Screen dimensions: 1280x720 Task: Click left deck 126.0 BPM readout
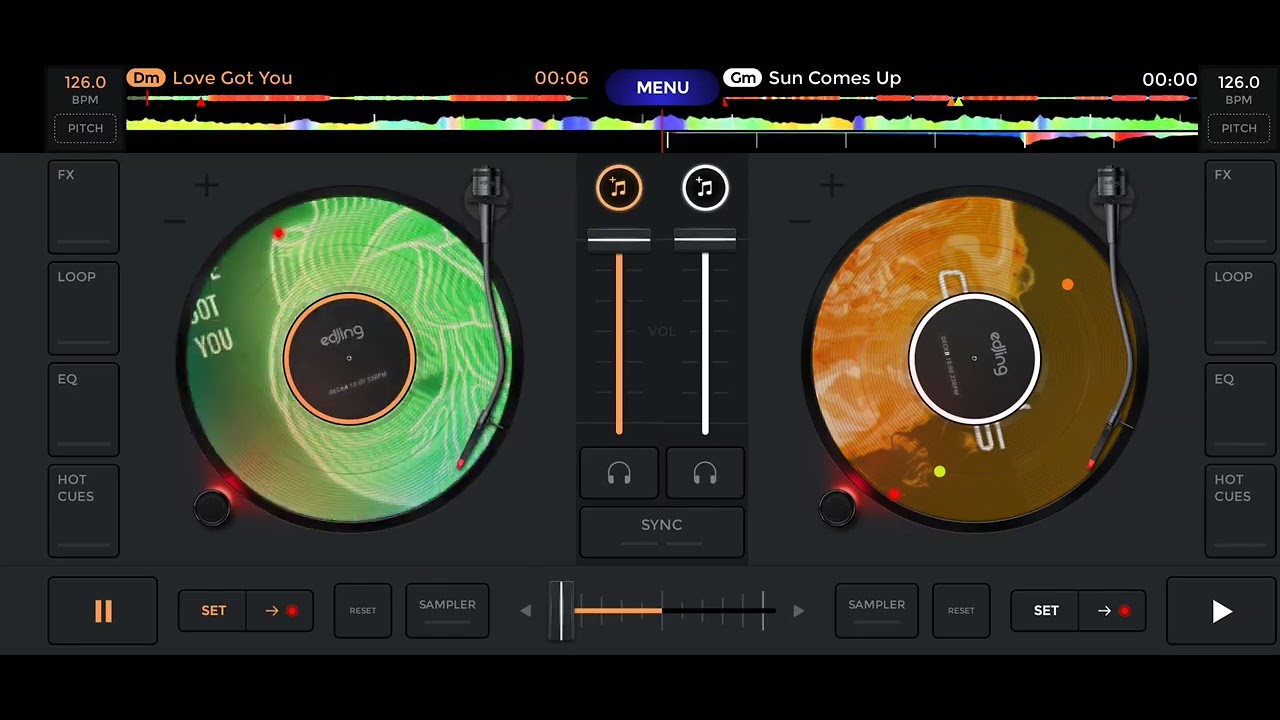coord(85,83)
